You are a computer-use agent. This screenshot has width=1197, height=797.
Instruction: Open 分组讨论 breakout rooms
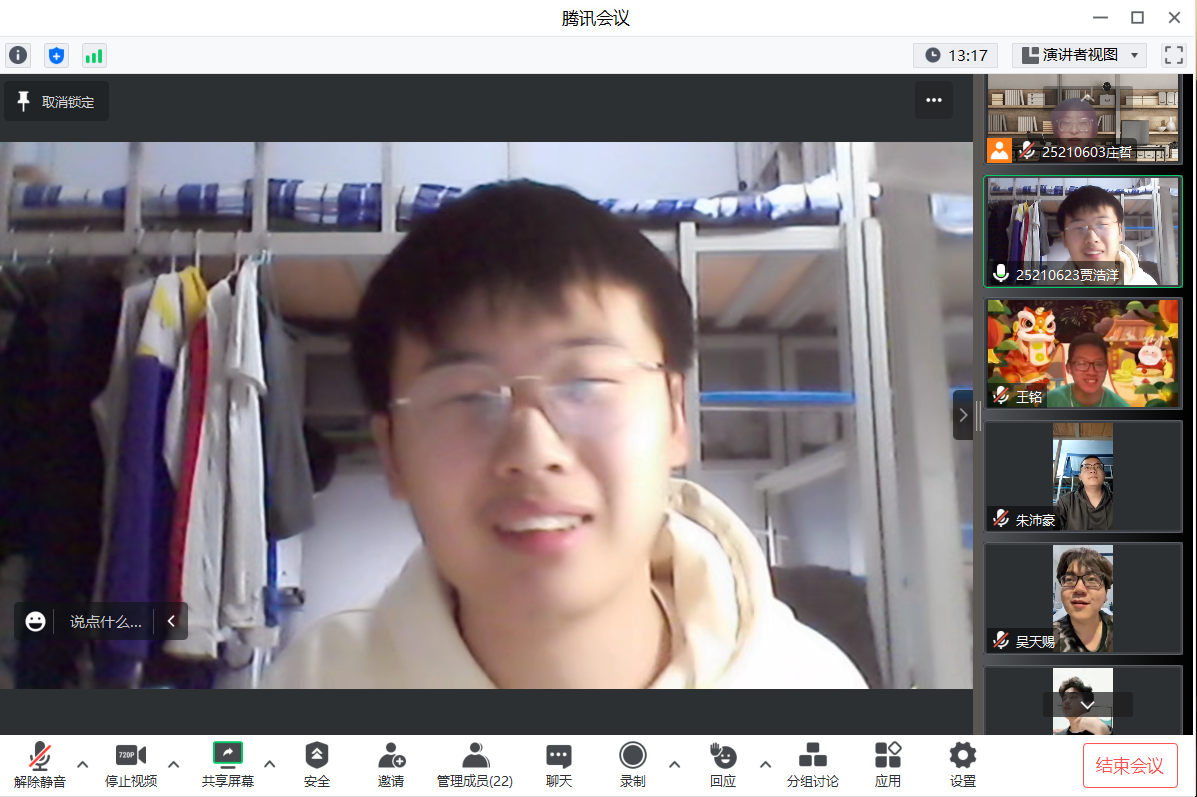[x=812, y=765]
